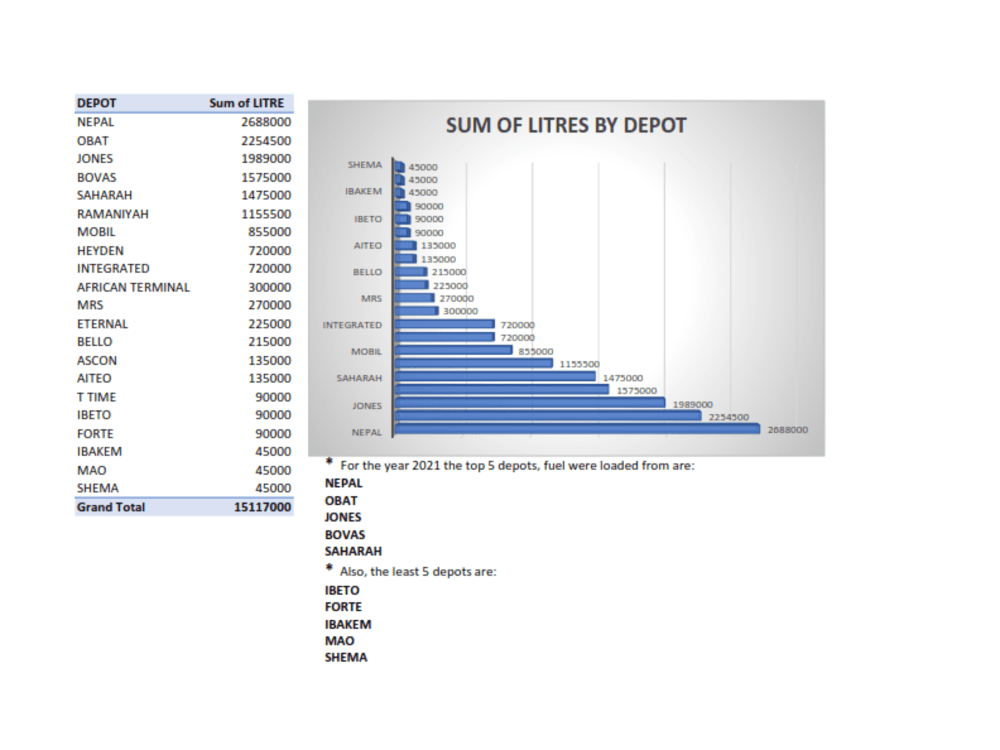Click the 'Also, the least 5 depots are:' line
Image resolution: width=1000 pixels, height=750 pixels.
point(418,571)
